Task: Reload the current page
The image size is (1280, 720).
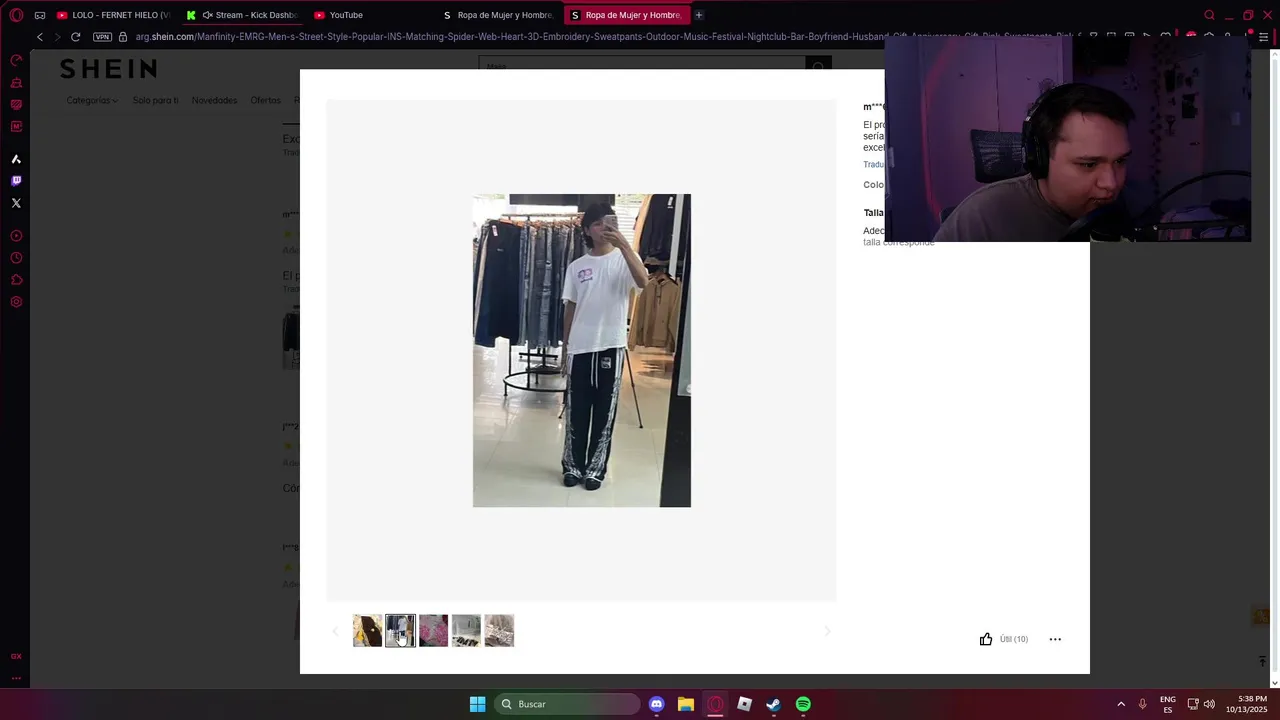Action: pos(75,37)
